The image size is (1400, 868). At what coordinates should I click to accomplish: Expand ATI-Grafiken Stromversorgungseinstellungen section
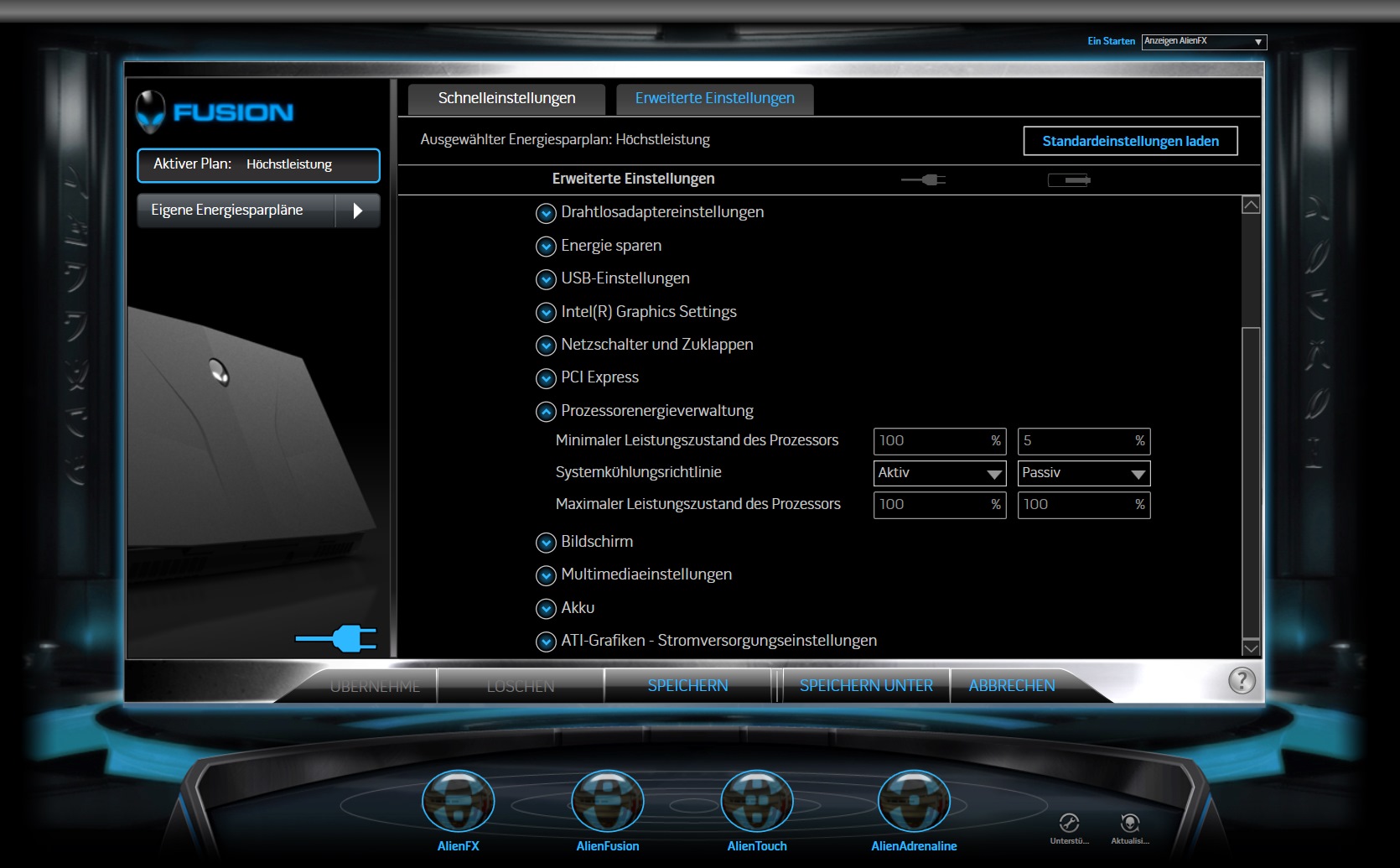click(x=546, y=642)
